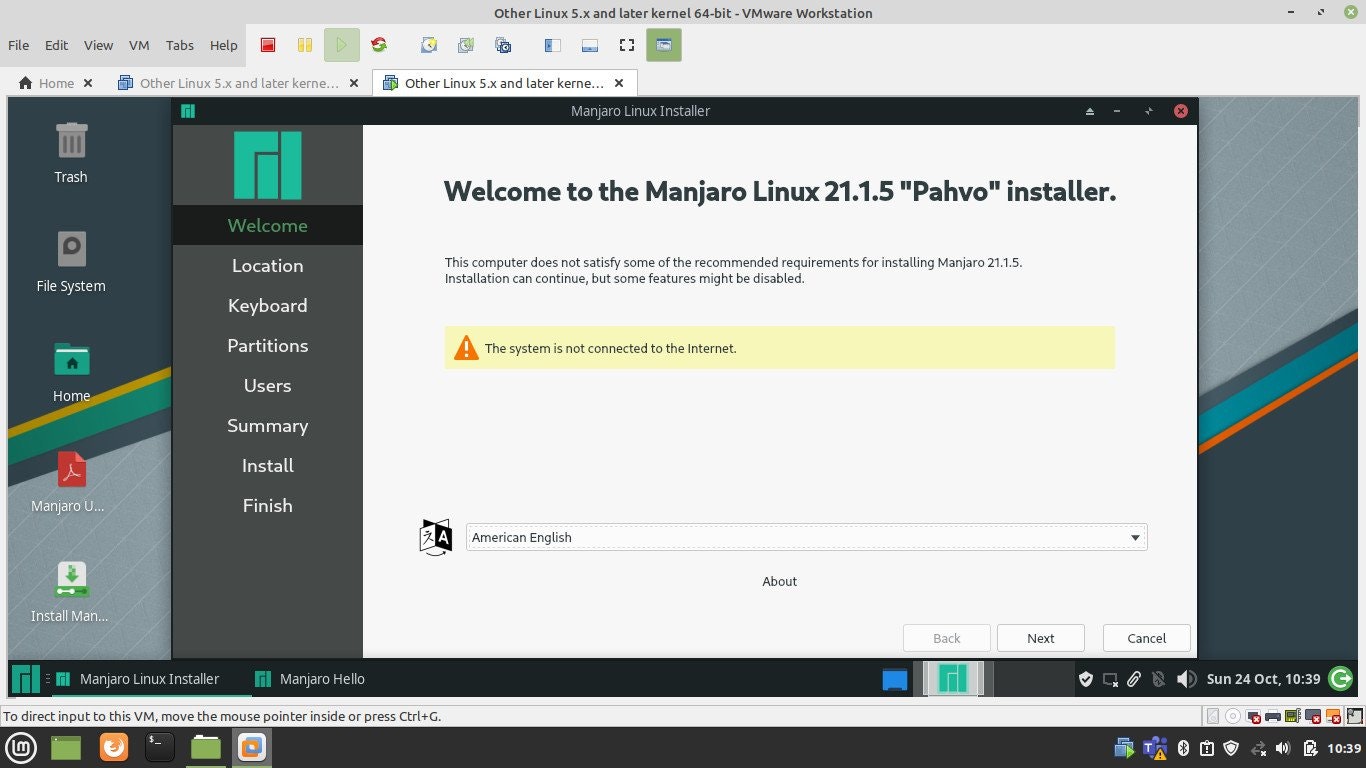Click the About link in installer

(x=780, y=581)
